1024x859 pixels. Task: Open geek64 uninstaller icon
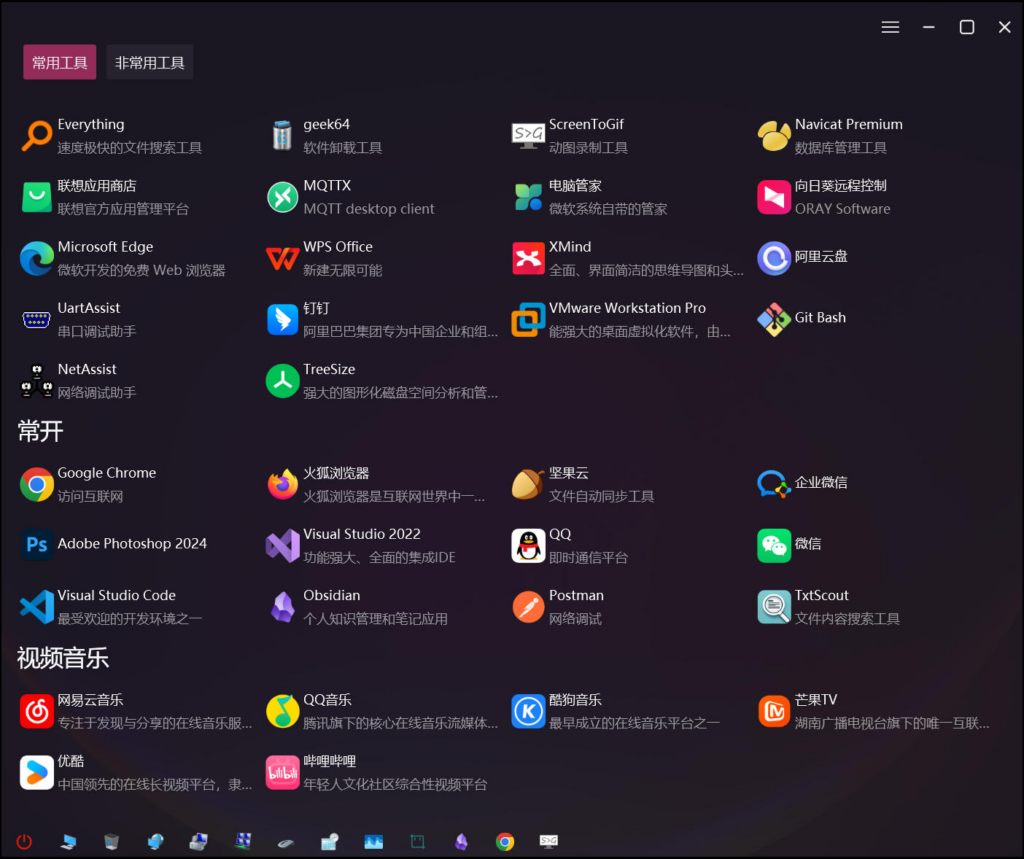(282, 136)
